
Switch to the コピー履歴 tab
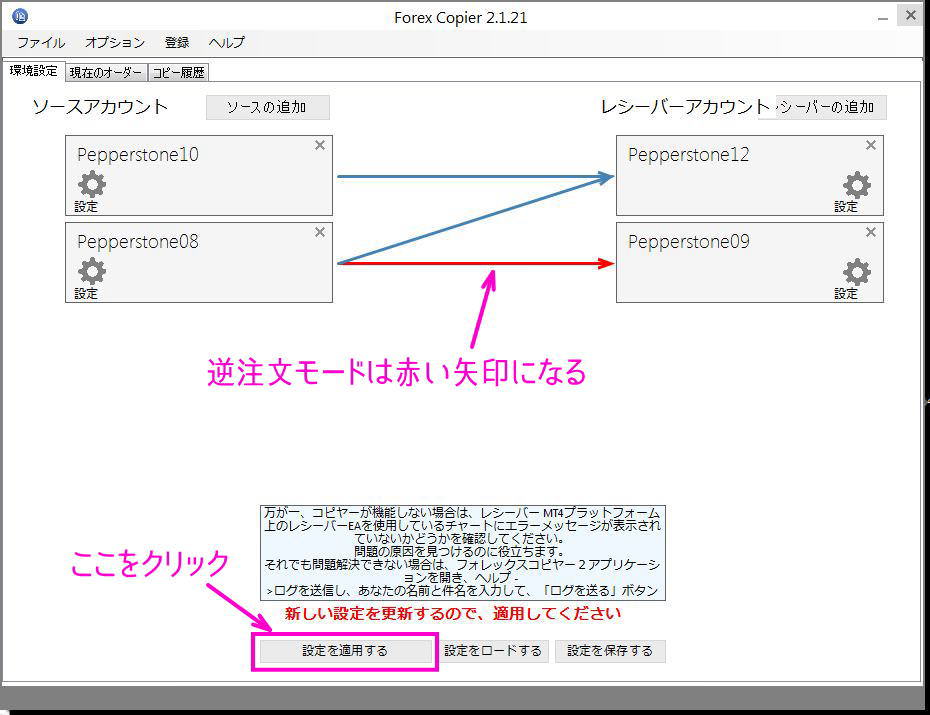click(x=179, y=71)
